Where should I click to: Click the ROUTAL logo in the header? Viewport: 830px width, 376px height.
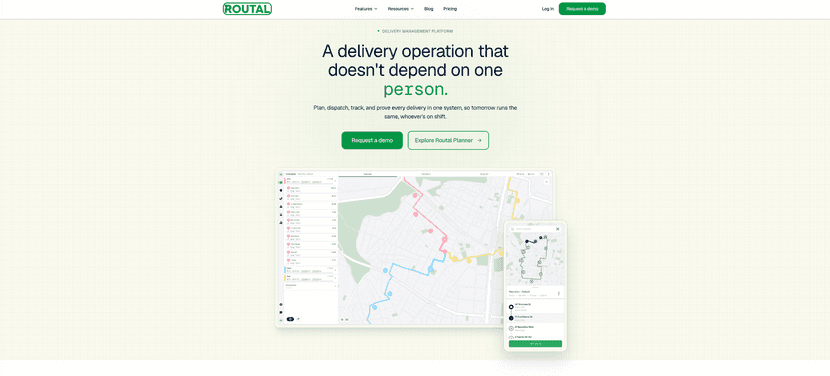pyautogui.click(x=247, y=8)
